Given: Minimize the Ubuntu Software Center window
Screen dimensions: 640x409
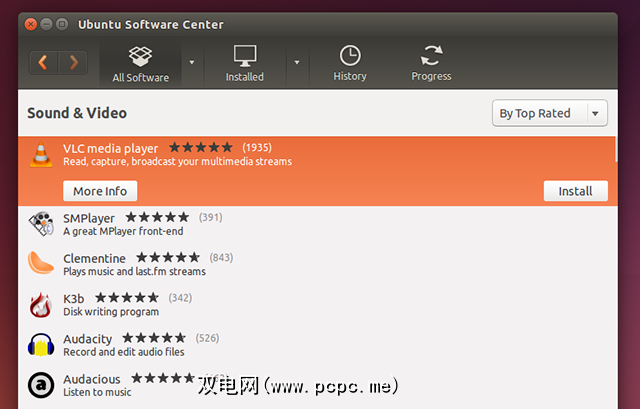Looking at the screenshot, I should click(x=47, y=24).
